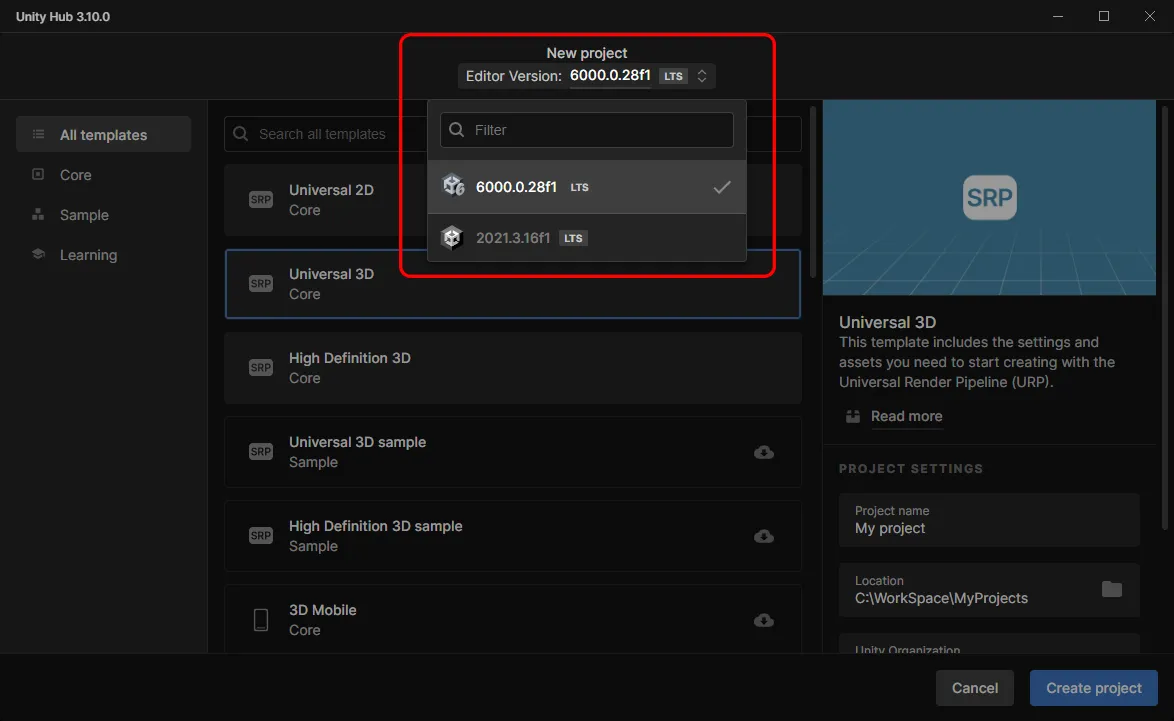Screen dimensions: 1174x721
Task: Click download icon for High Definition 3D sample
Action: point(763,536)
